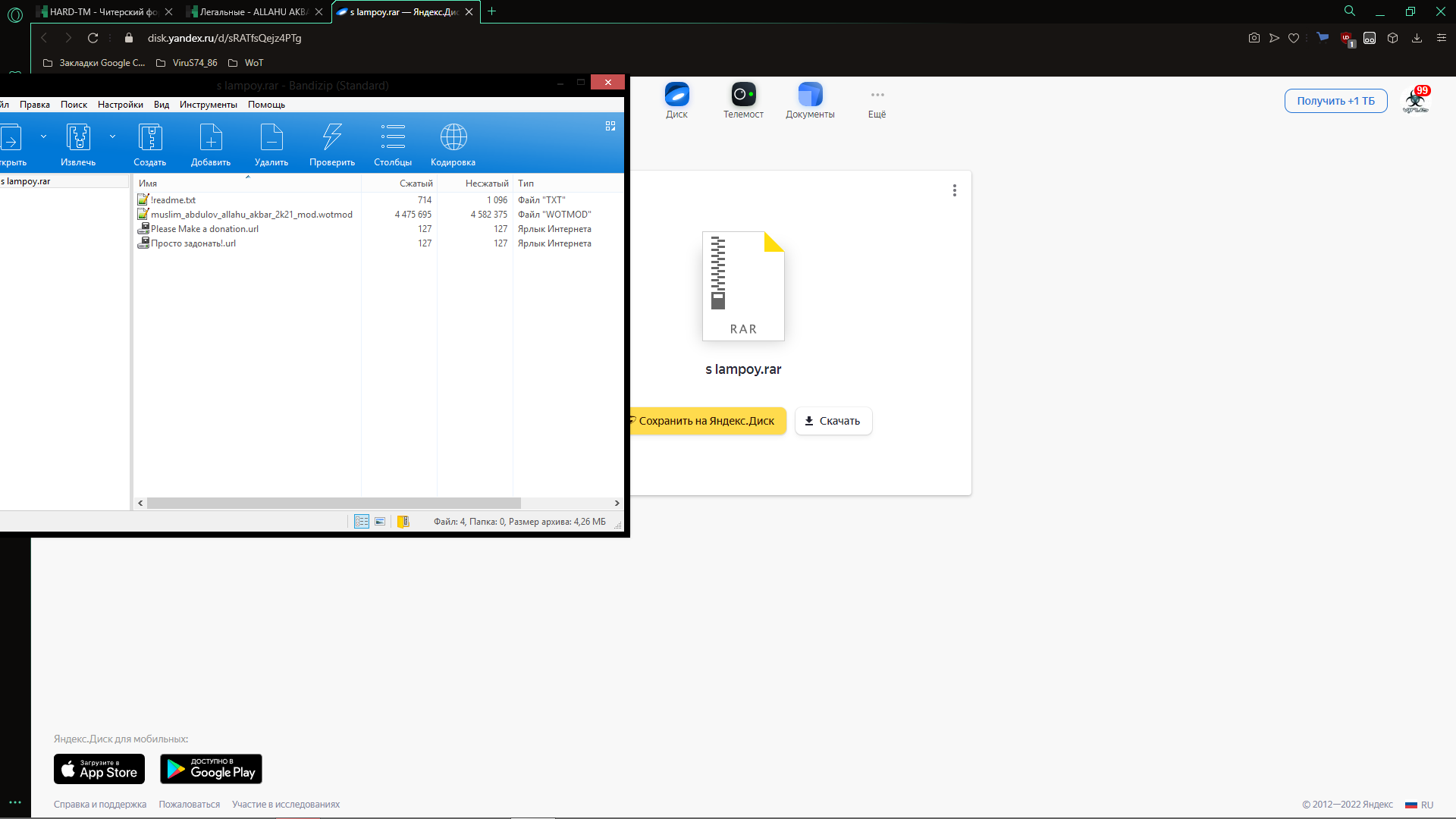
Task: Open the browser downloads icon
Action: [x=1417, y=38]
